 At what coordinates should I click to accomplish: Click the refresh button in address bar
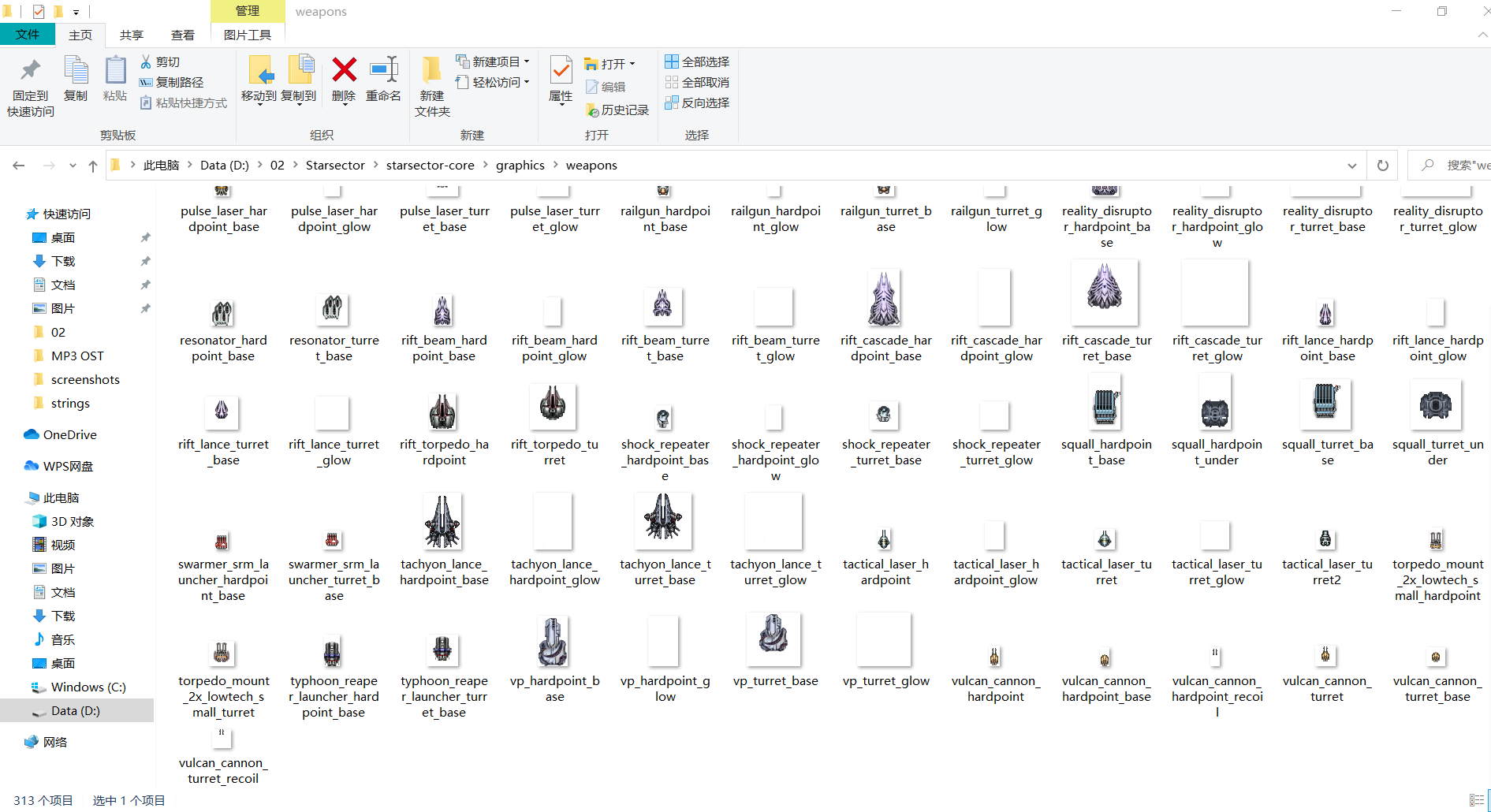1382,165
